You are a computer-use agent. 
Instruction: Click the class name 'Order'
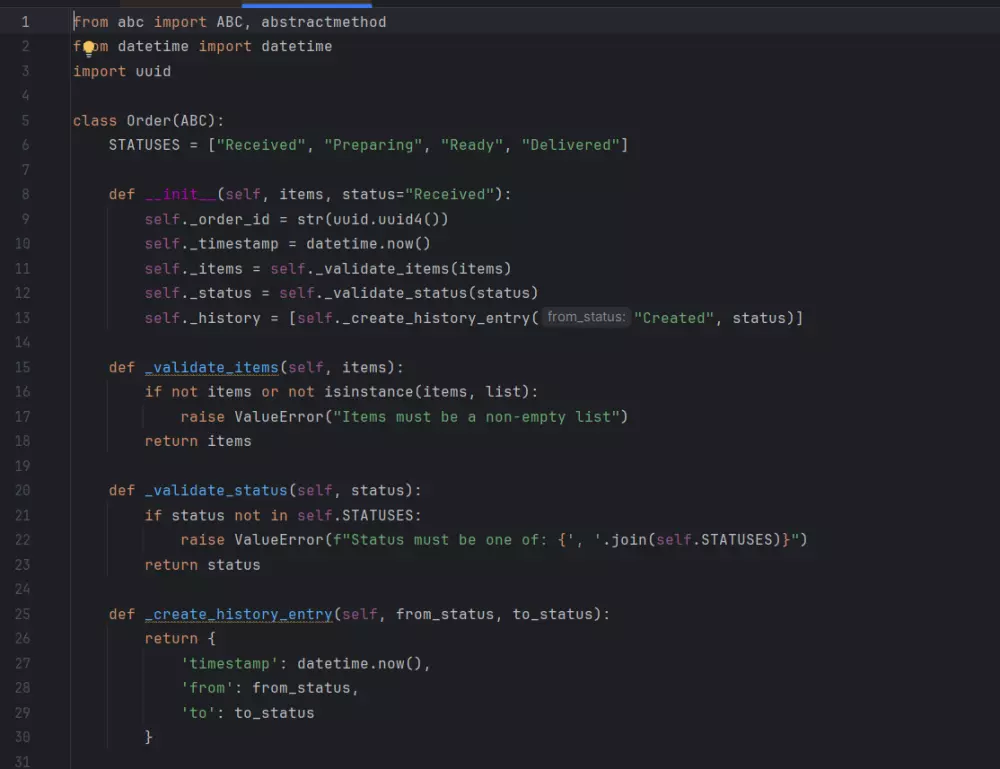(x=149, y=121)
